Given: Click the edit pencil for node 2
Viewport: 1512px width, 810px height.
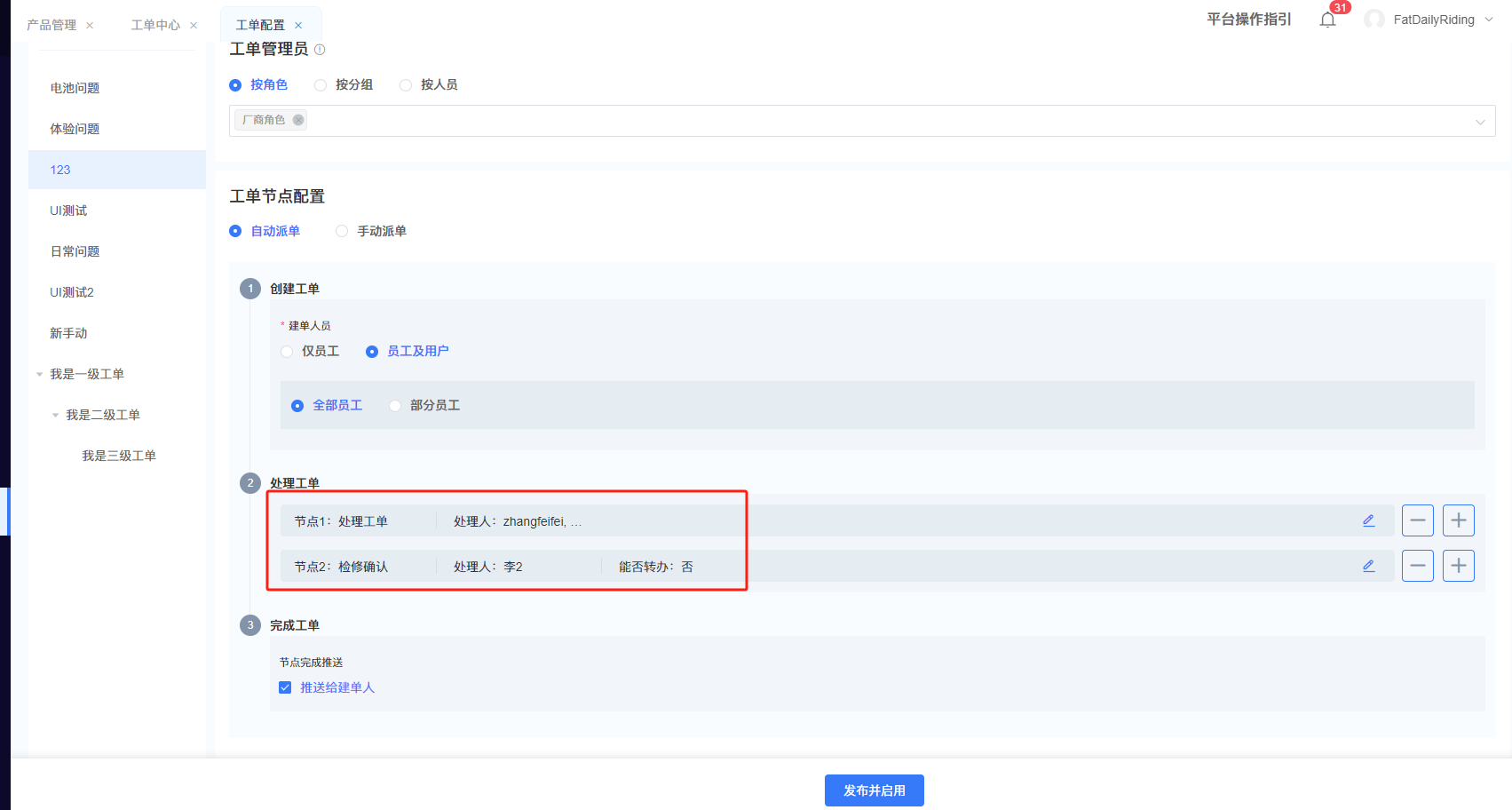Looking at the screenshot, I should [1368, 566].
